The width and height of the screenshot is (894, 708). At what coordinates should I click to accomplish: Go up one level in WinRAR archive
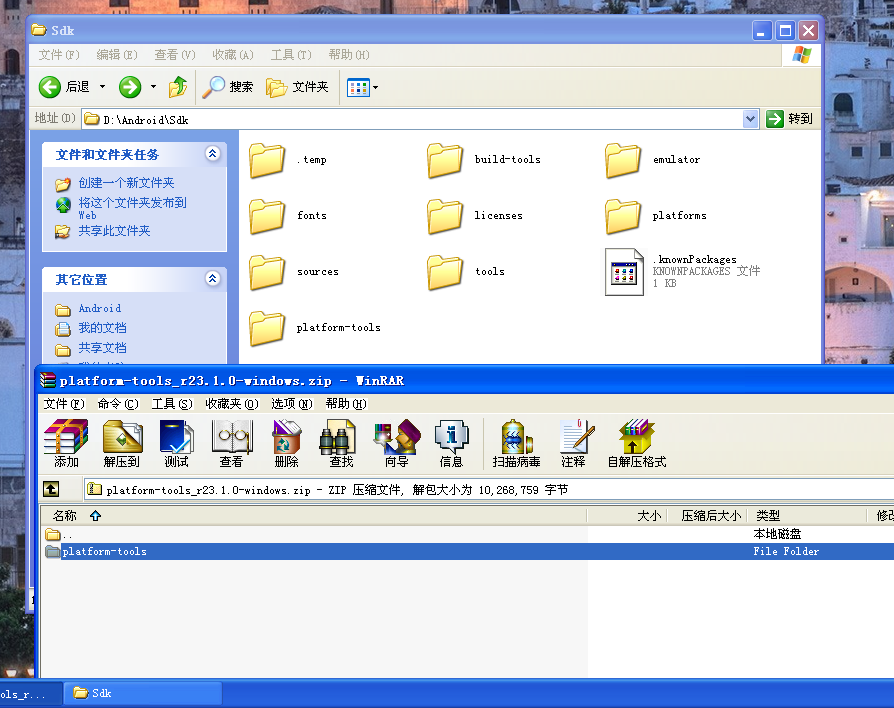51,489
